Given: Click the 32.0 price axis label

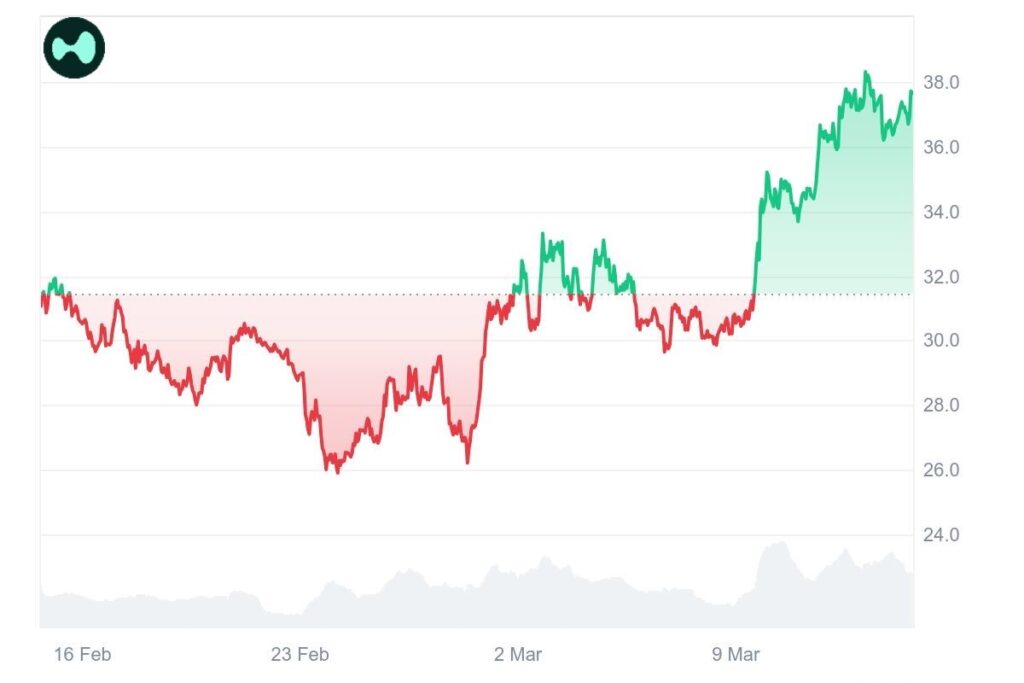Looking at the screenshot, I should coord(940,277).
